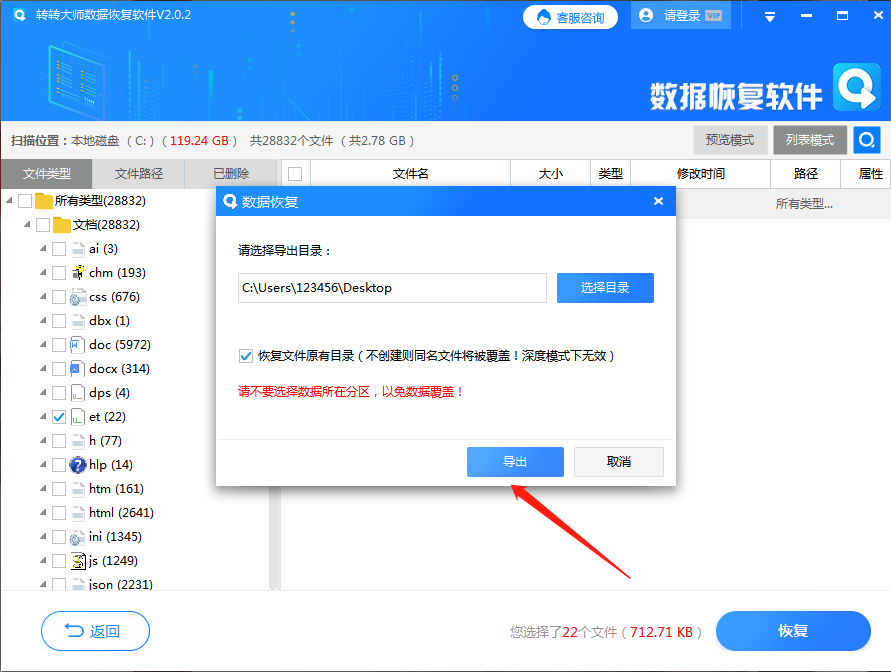Click the et spreadsheet file icon
The height and width of the screenshot is (672, 891).
coord(76,416)
